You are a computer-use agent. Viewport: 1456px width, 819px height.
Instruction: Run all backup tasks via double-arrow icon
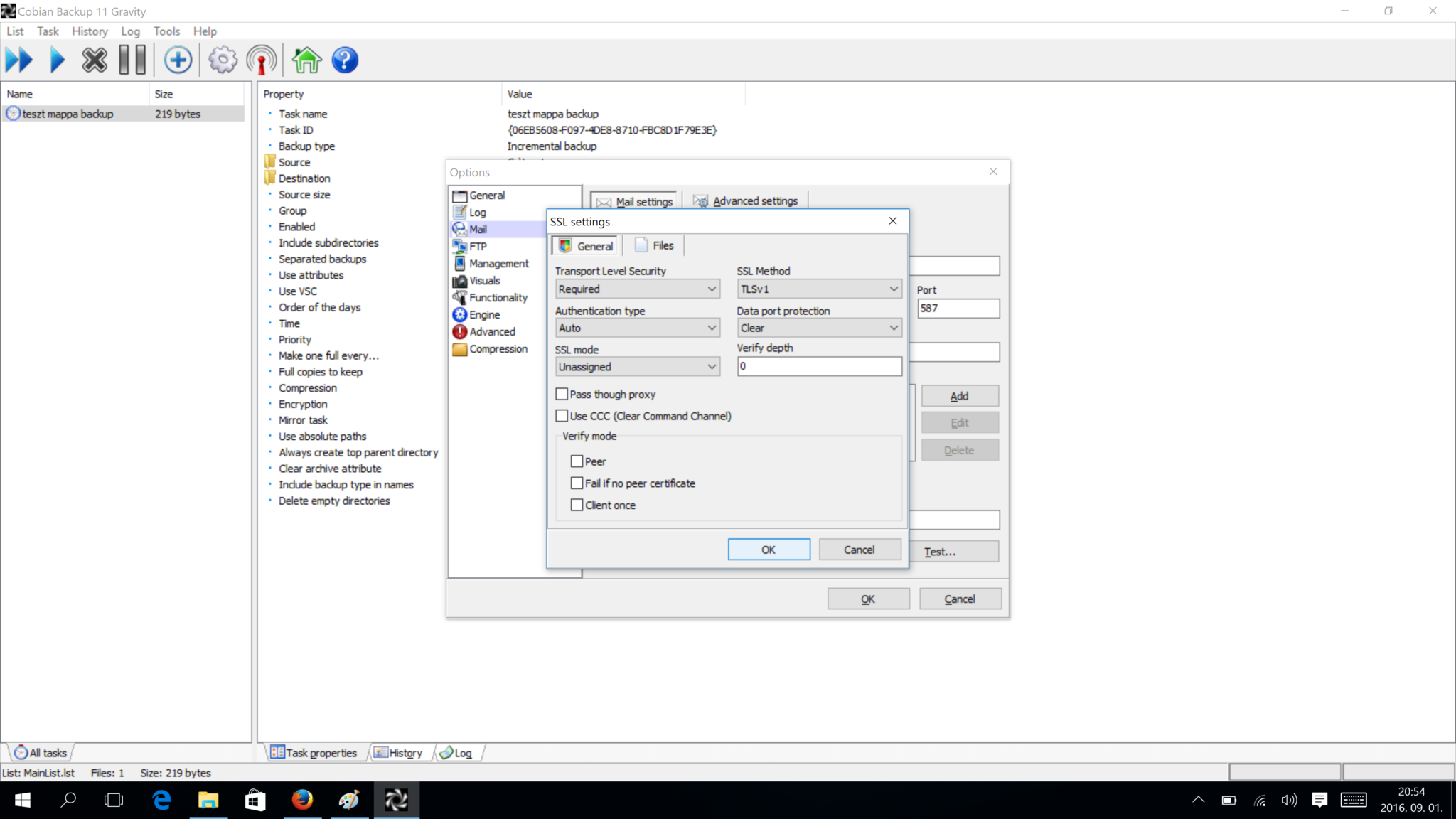click(x=19, y=60)
